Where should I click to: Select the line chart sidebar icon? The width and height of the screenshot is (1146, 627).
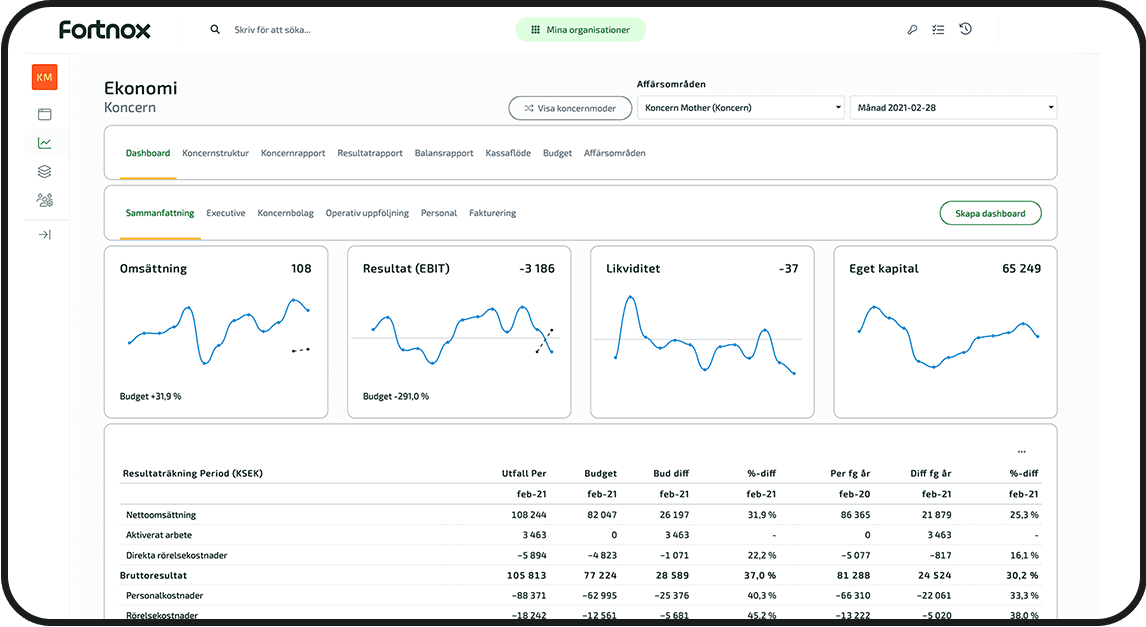[x=44, y=143]
